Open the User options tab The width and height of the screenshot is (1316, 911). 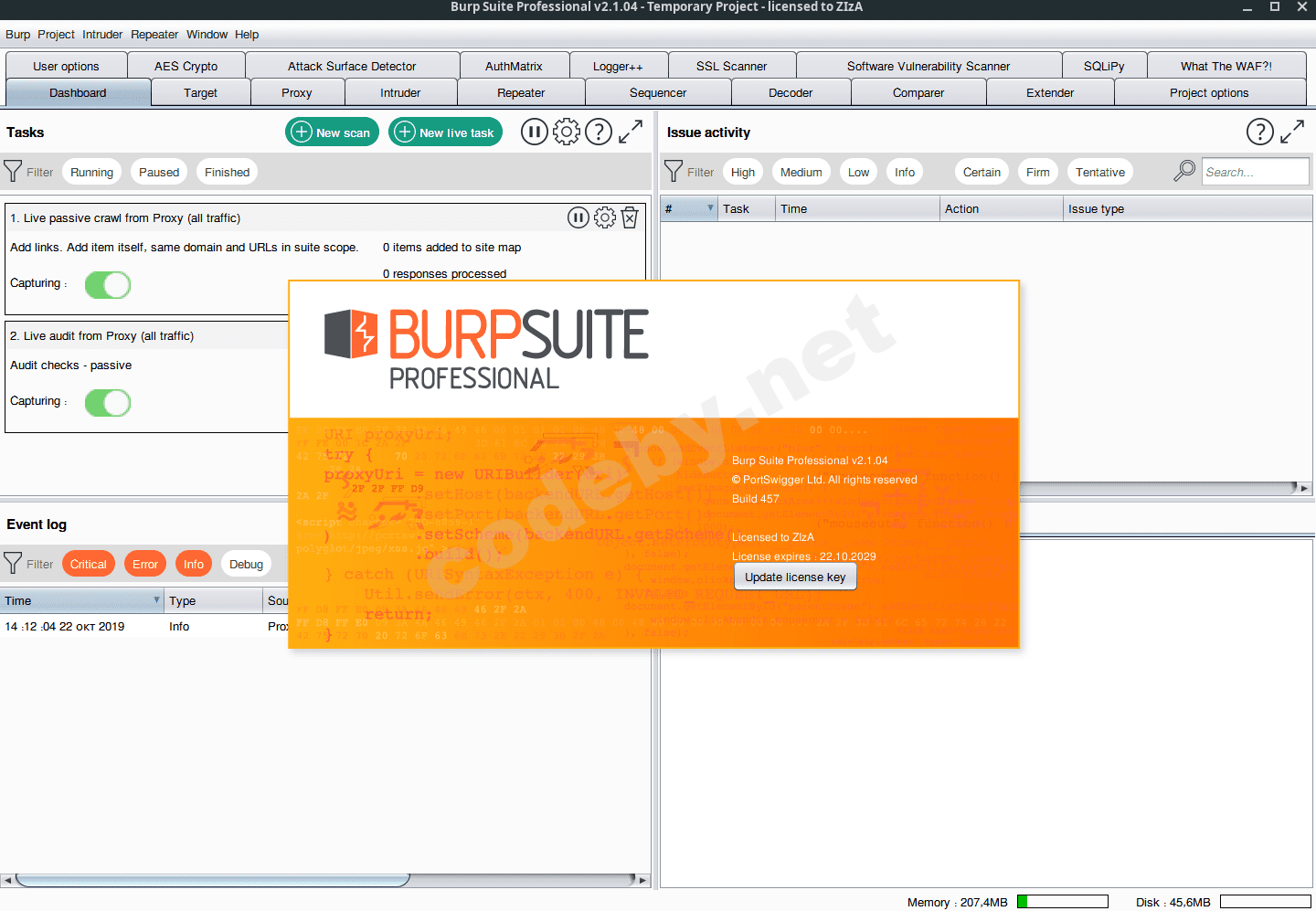point(66,66)
